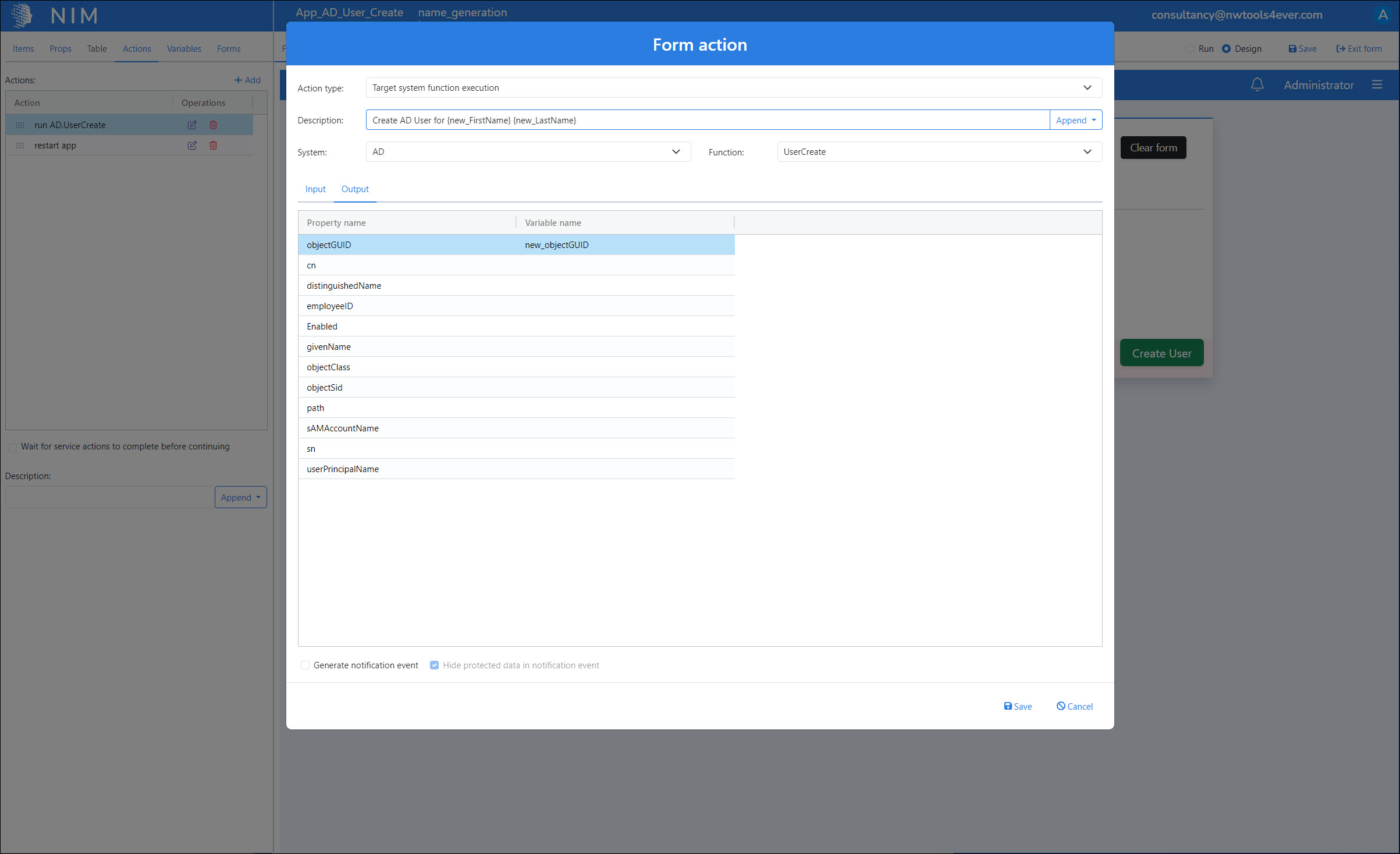Switch to the Input tab
The width and height of the screenshot is (1400, 854).
(315, 189)
